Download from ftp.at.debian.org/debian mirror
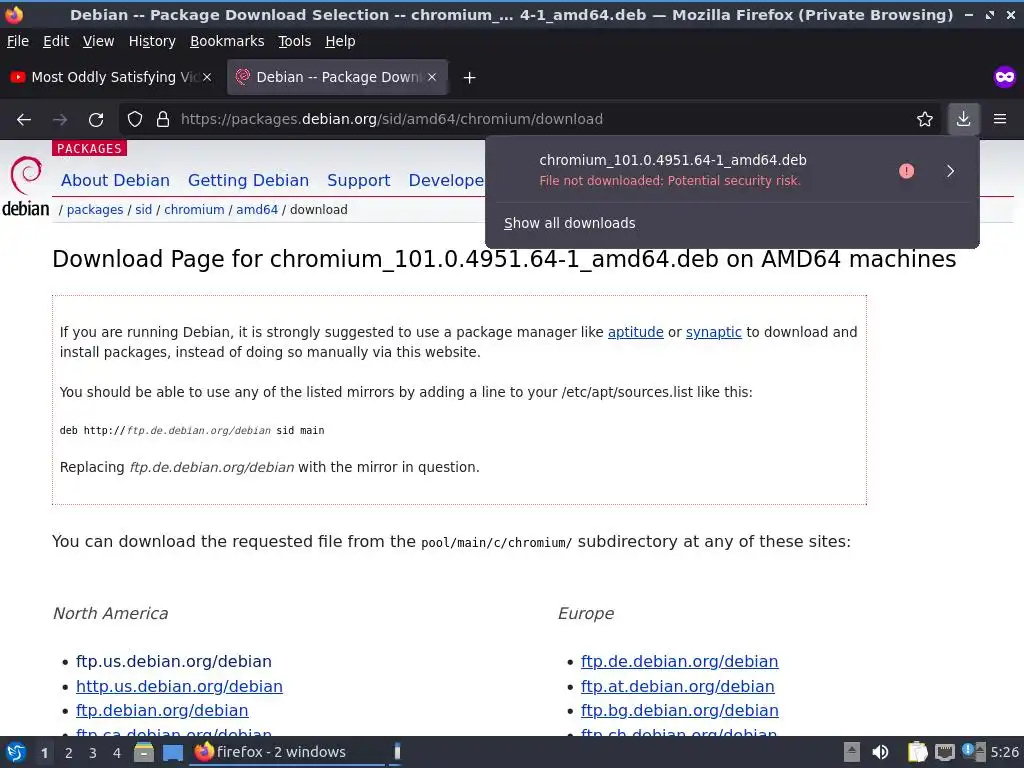This screenshot has width=1024, height=768. [677, 686]
